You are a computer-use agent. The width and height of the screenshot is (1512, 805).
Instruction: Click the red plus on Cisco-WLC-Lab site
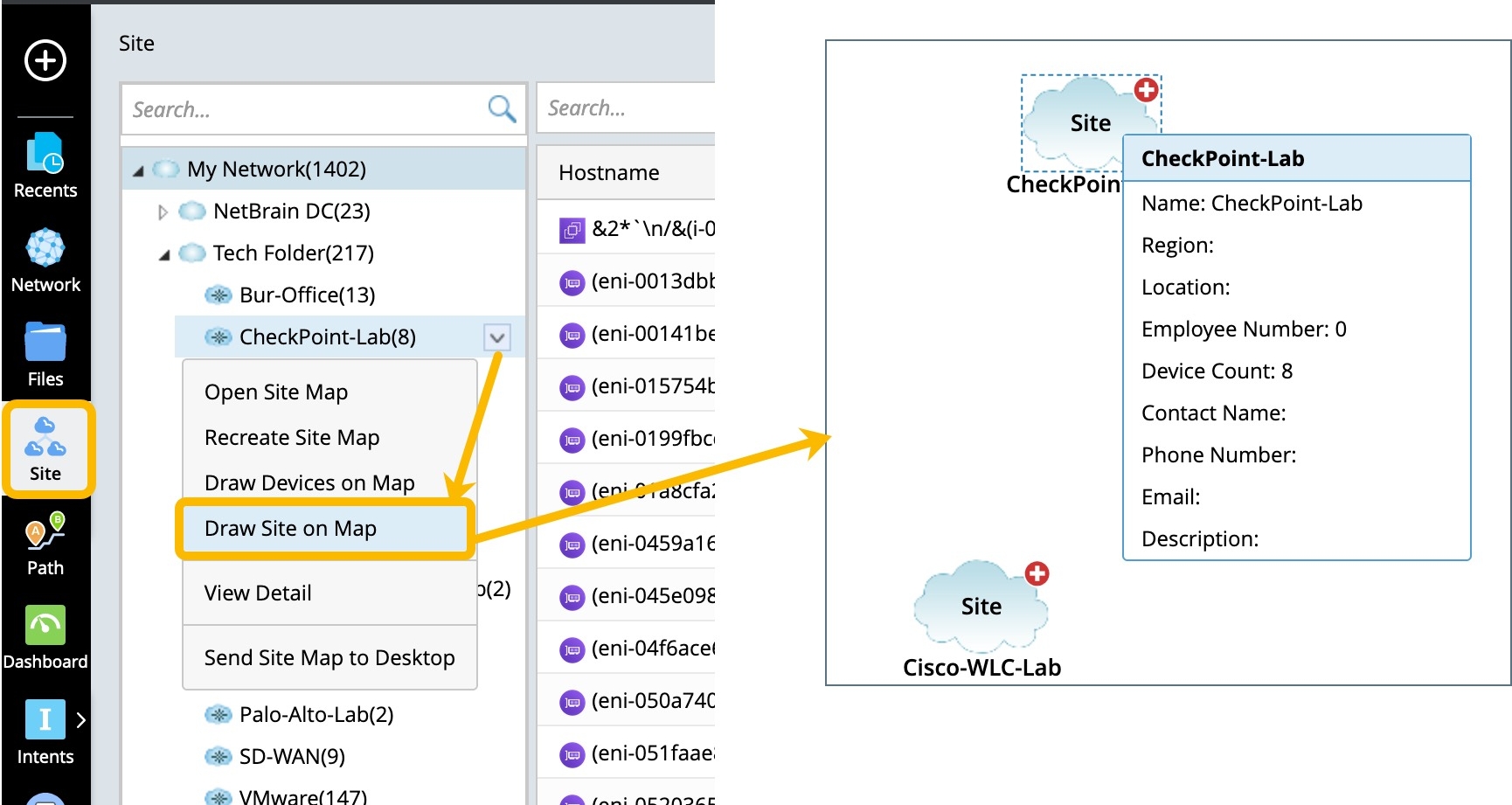pyautogui.click(x=1037, y=573)
